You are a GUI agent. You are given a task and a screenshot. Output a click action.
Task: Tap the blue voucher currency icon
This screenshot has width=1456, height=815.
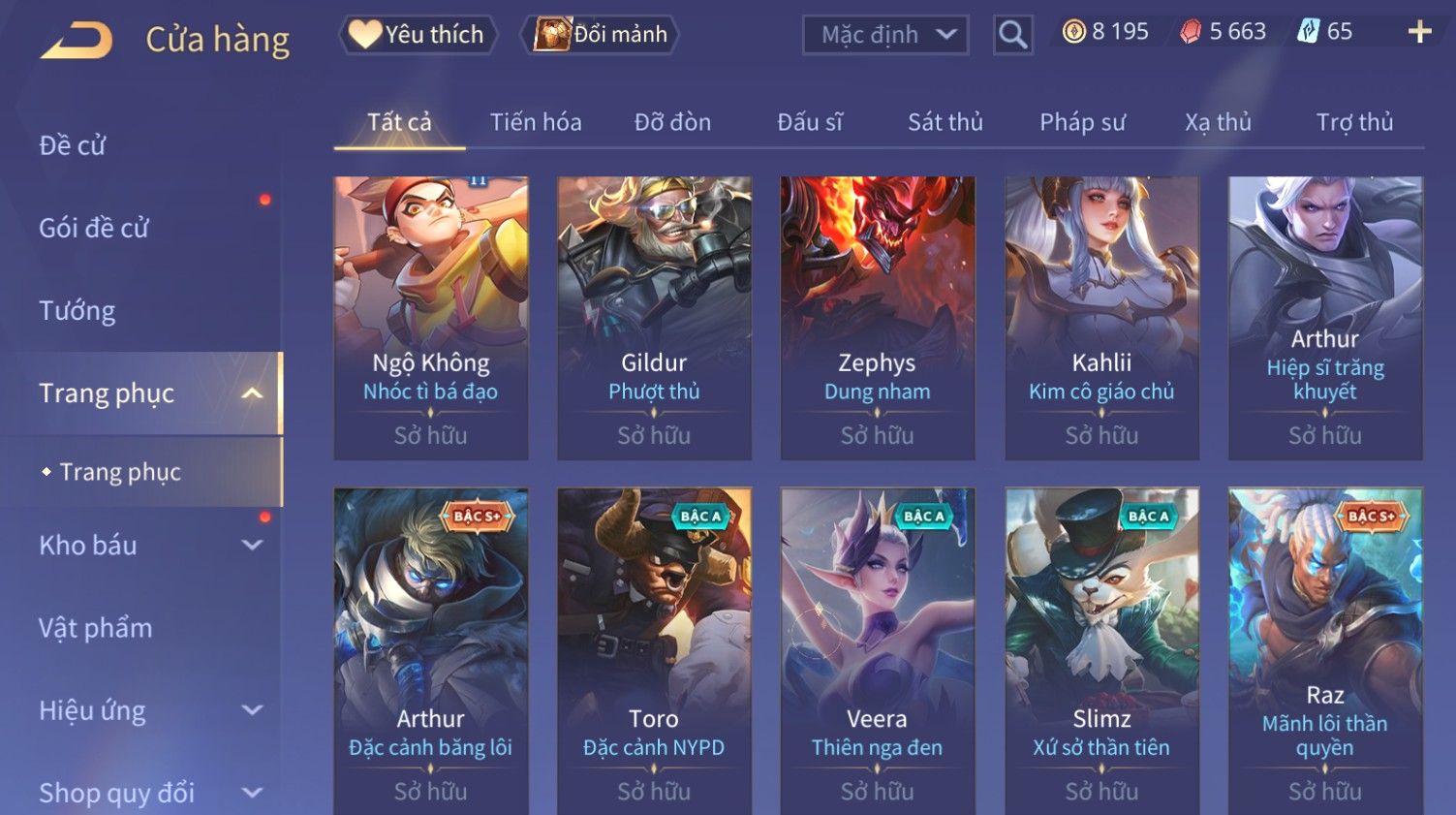pyautogui.click(x=1308, y=31)
